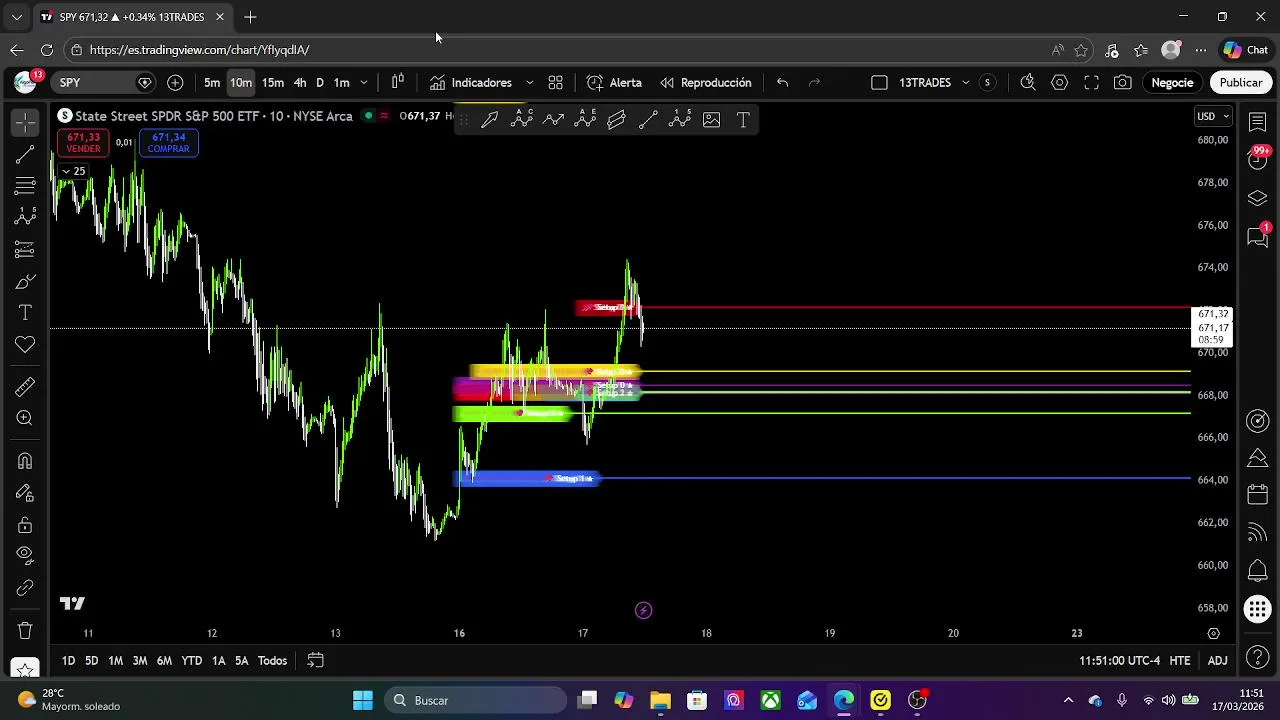This screenshot has height=720, width=1280.
Task: Open the calendar icon in right sidebar
Action: [1258, 496]
